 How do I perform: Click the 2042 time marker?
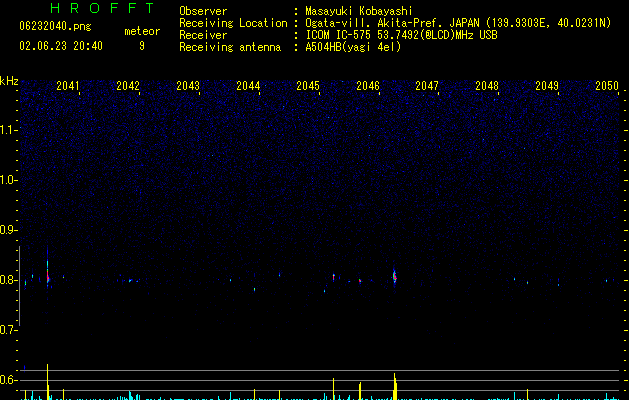pyautogui.click(x=128, y=85)
